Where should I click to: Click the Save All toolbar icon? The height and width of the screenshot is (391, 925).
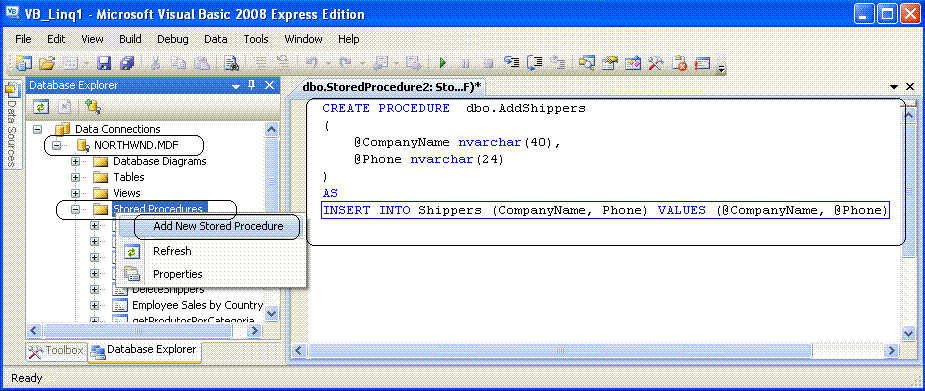pos(127,63)
